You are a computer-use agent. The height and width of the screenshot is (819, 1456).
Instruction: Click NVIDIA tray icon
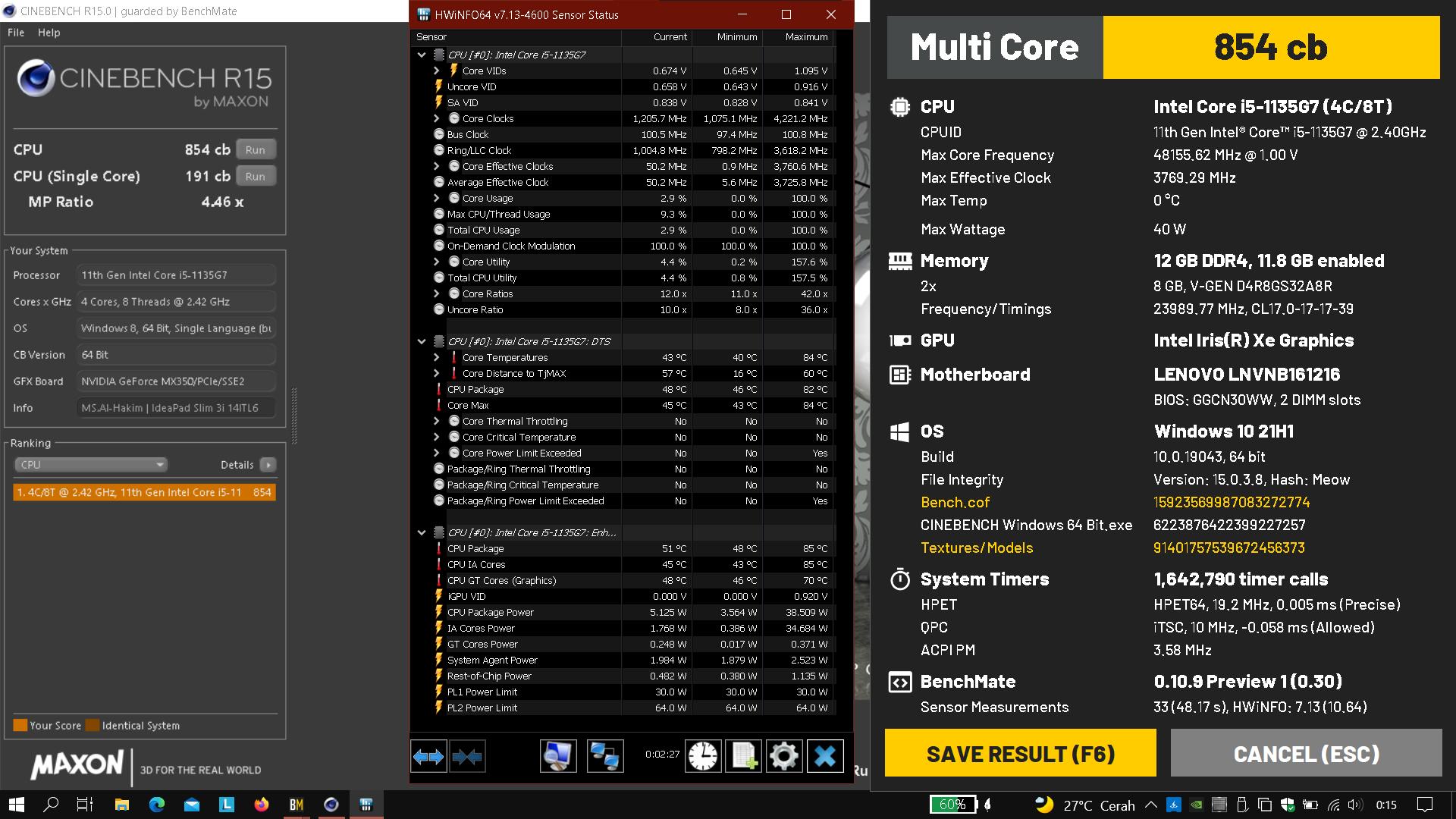point(1196,805)
